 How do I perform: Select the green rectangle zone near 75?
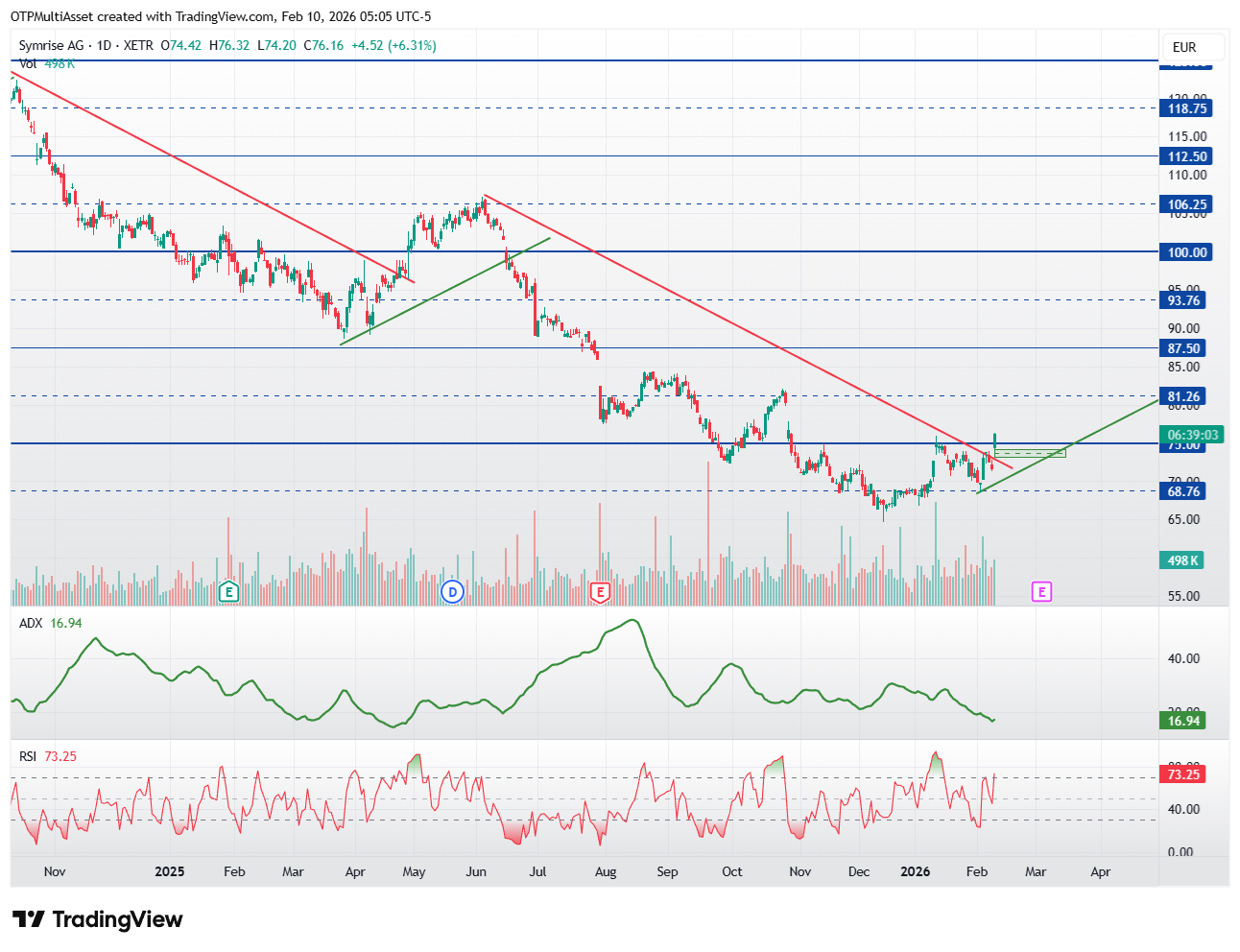coord(1030,452)
